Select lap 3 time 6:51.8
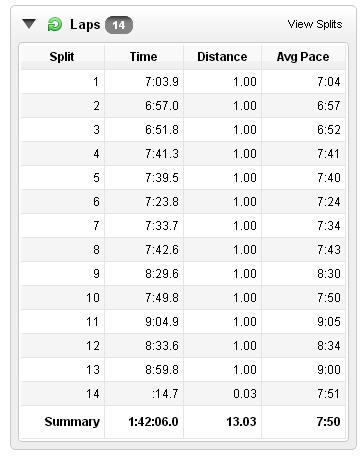The width and height of the screenshot is (361, 457). (162, 130)
